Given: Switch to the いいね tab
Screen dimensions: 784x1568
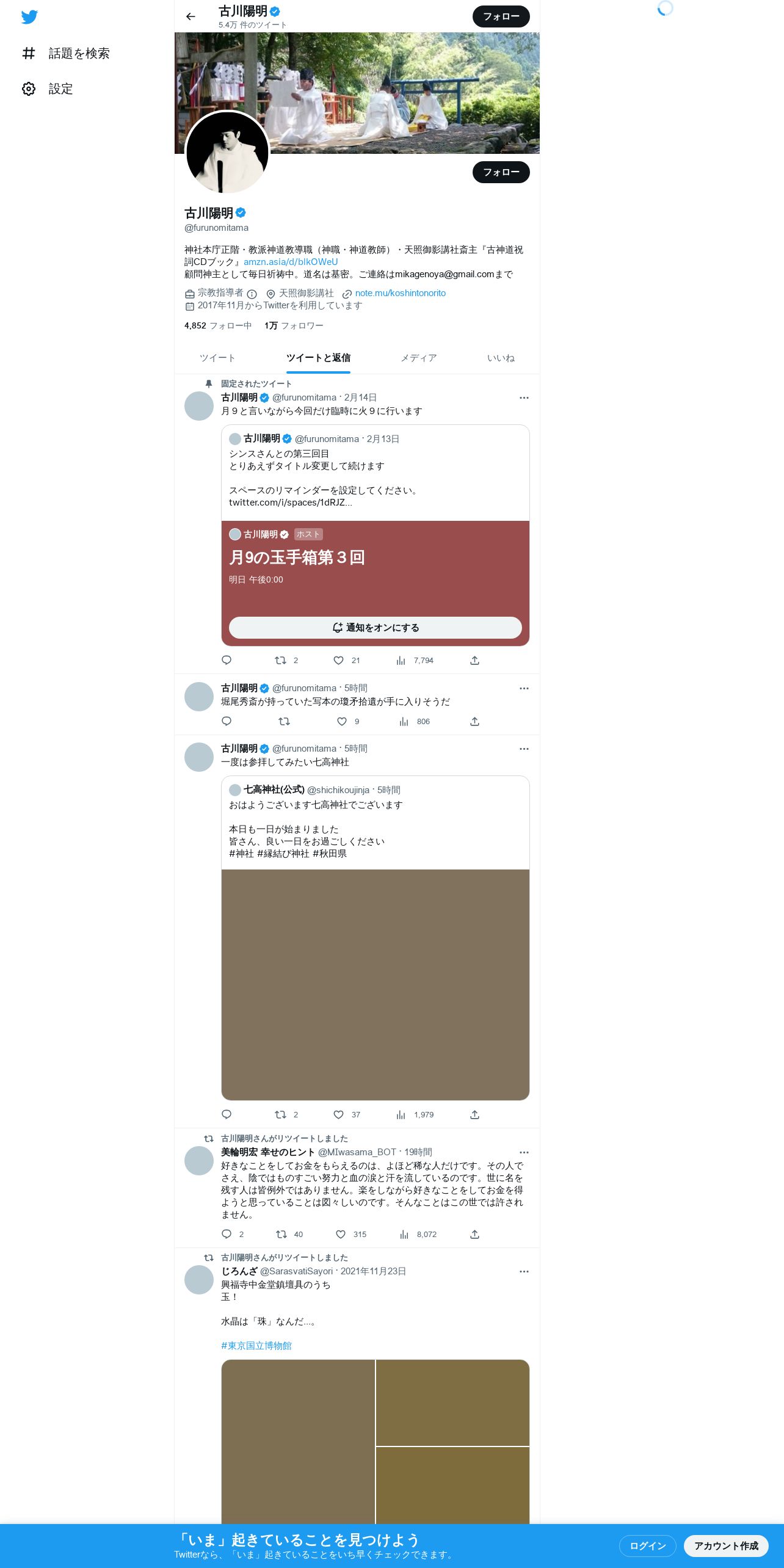Looking at the screenshot, I should [x=501, y=358].
